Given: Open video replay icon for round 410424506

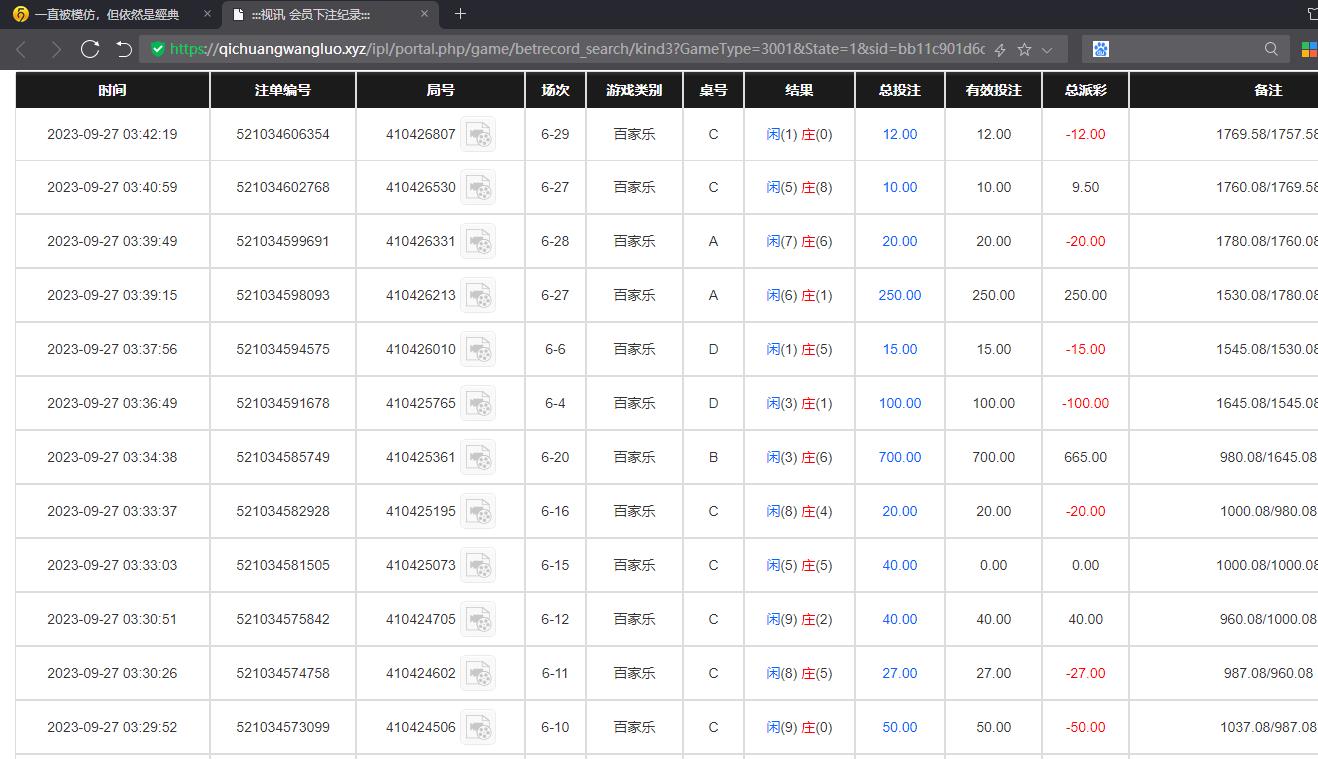Looking at the screenshot, I should [x=478, y=728].
